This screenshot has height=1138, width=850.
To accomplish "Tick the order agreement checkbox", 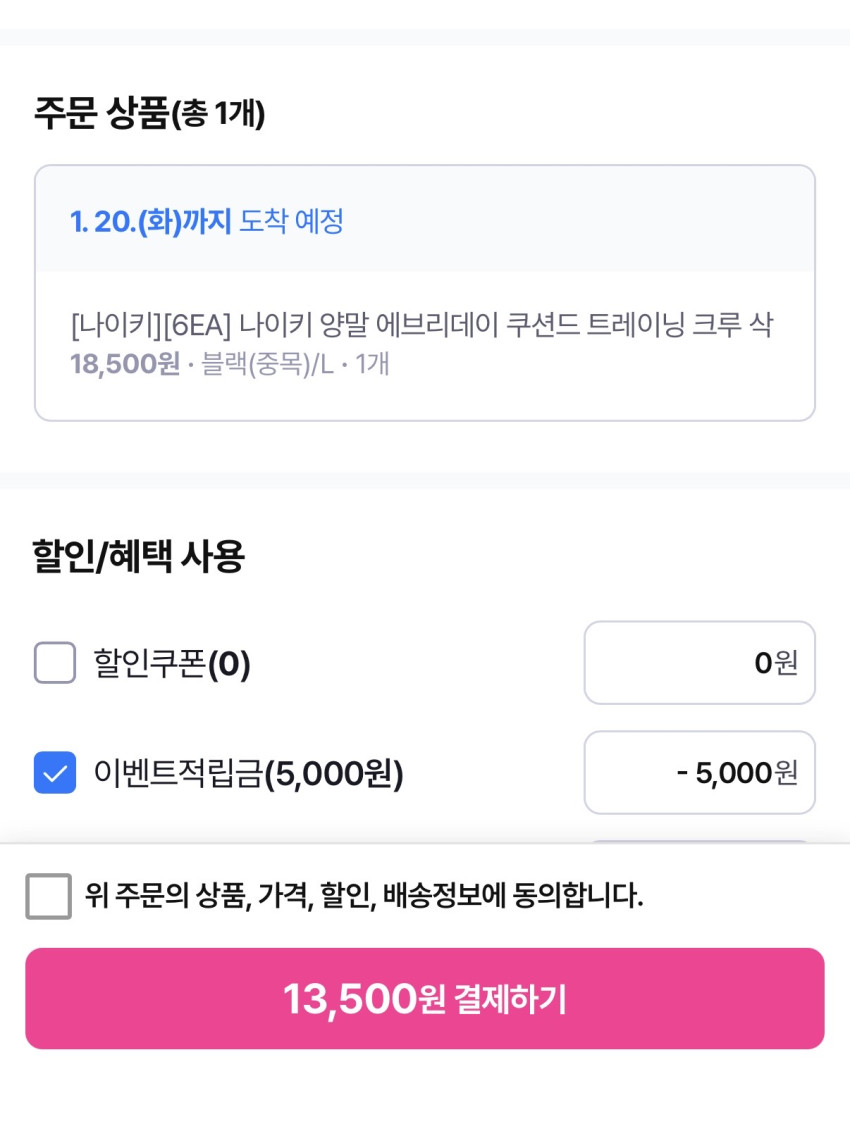I will tap(49, 896).
